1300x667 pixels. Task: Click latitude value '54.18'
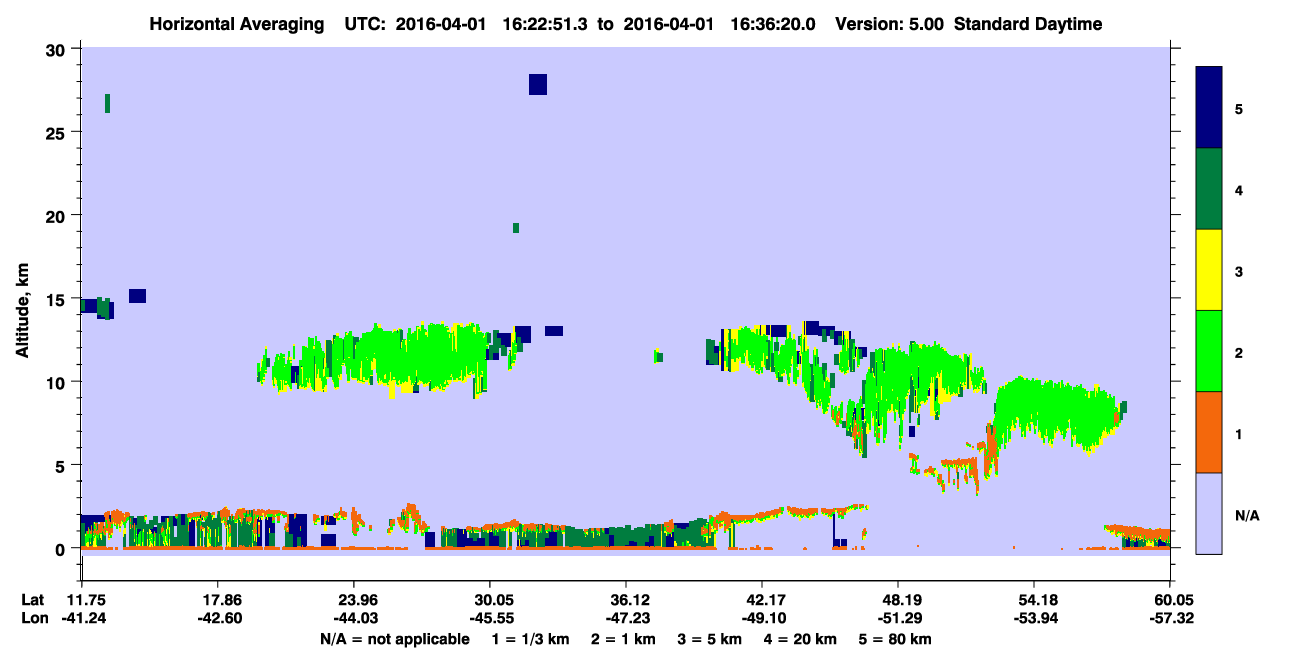pos(1034,600)
